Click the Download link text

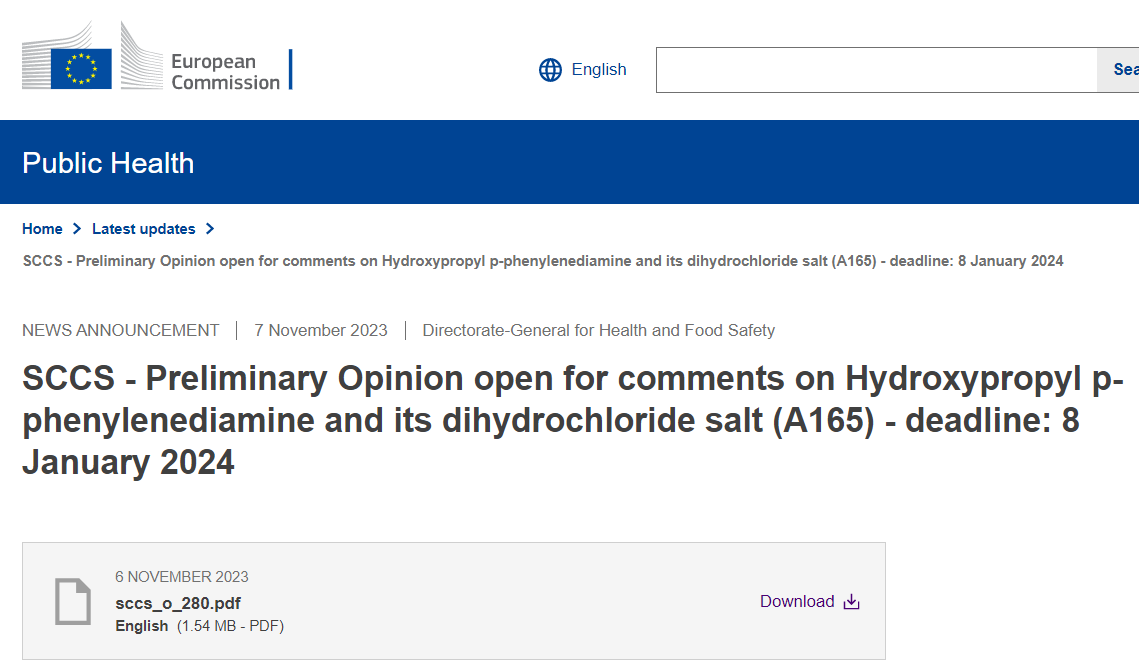(796, 602)
